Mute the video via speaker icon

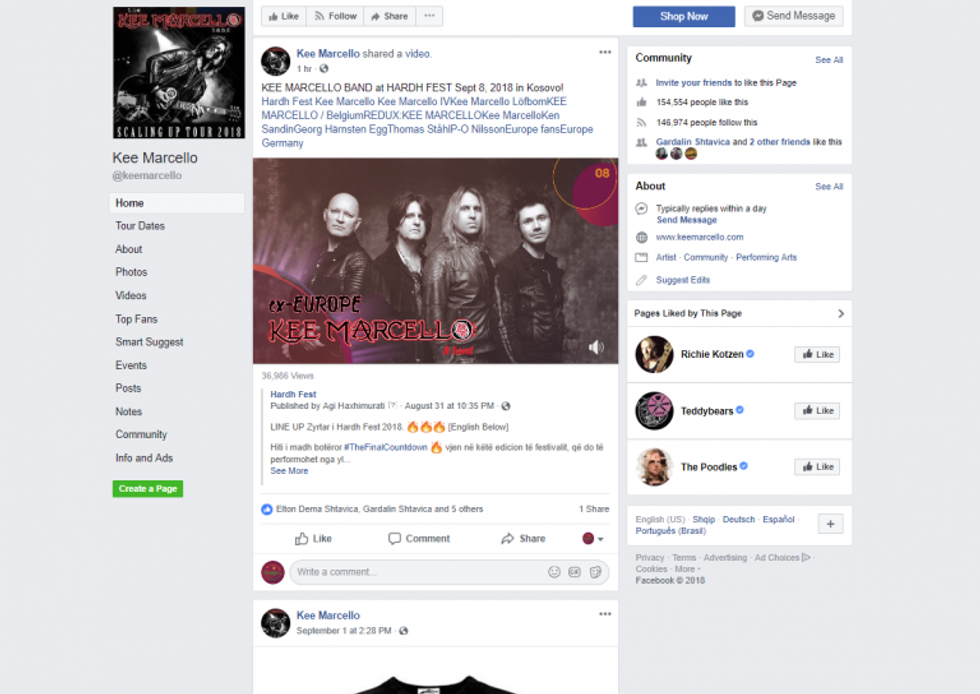pyautogui.click(x=596, y=348)
